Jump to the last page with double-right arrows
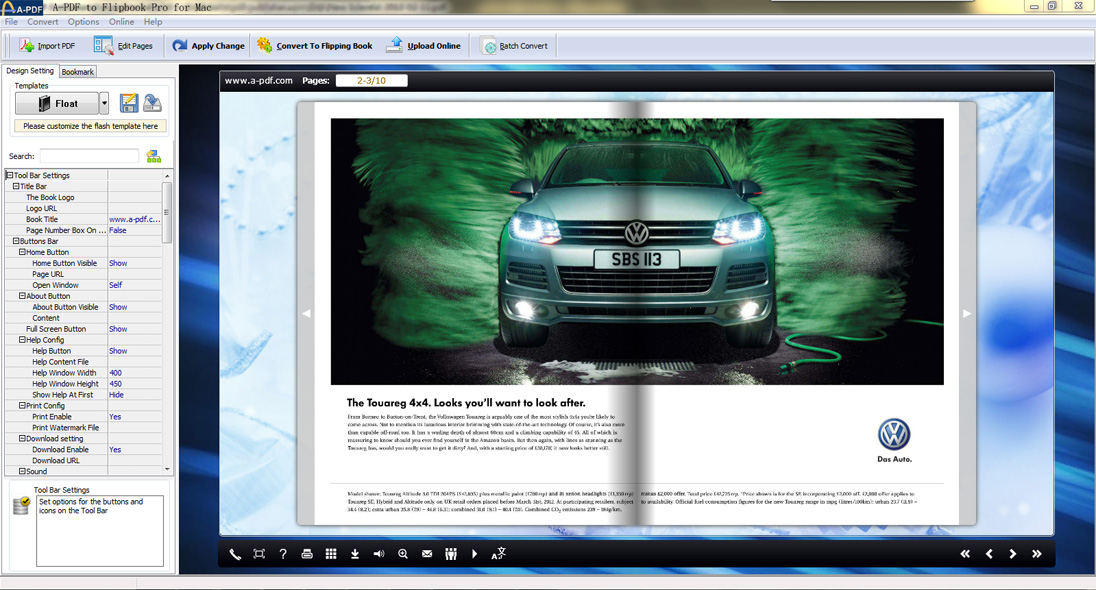Viewport: 1096px width, 590px height. click(x=1037, y=554)
